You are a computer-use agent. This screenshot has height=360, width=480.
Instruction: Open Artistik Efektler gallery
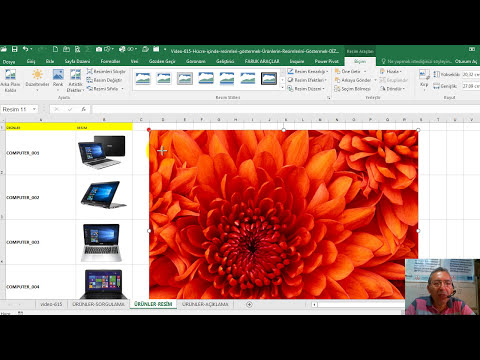[x=75, y=81]
